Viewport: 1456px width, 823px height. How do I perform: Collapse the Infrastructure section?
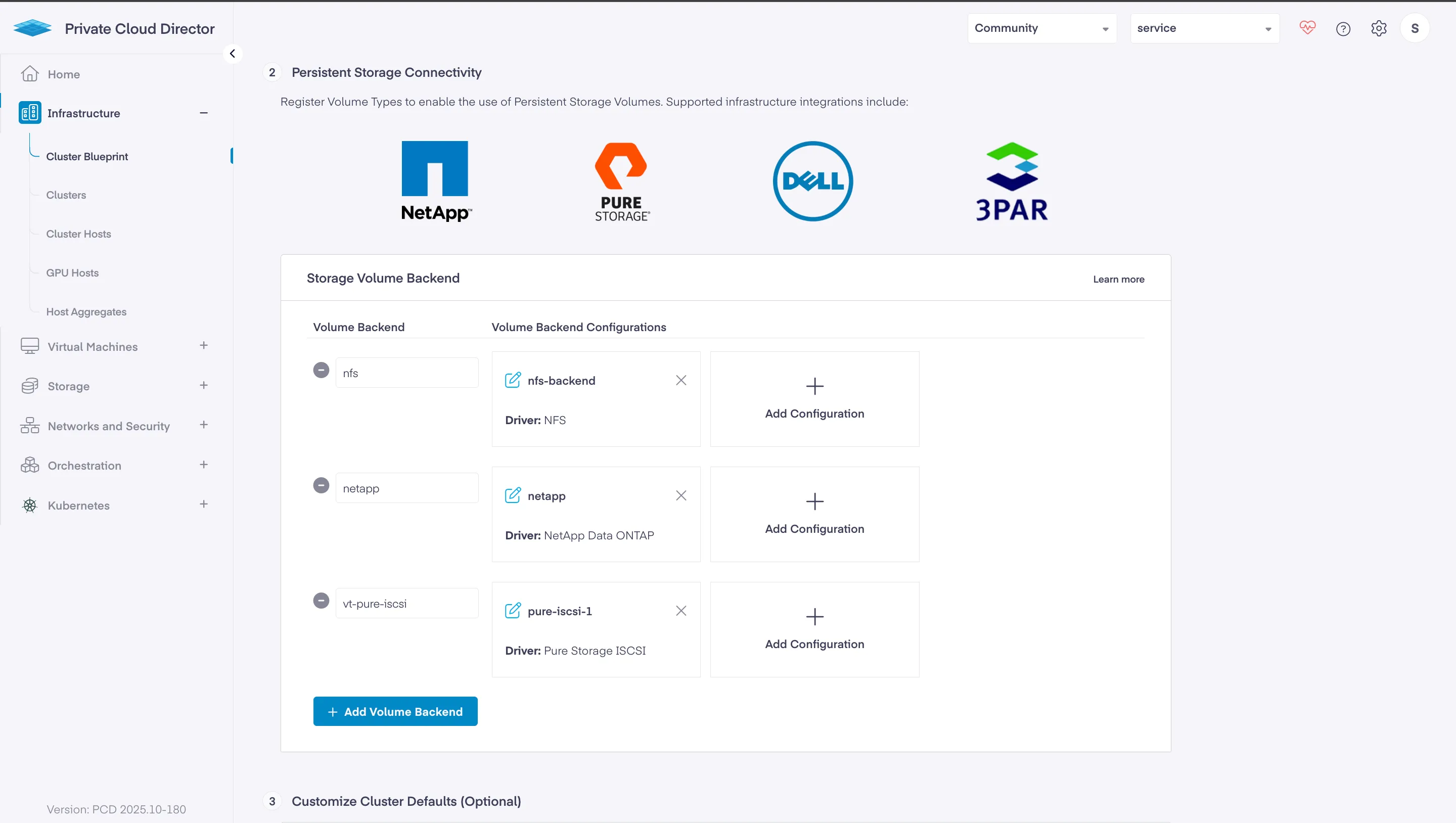pos(203,113)
